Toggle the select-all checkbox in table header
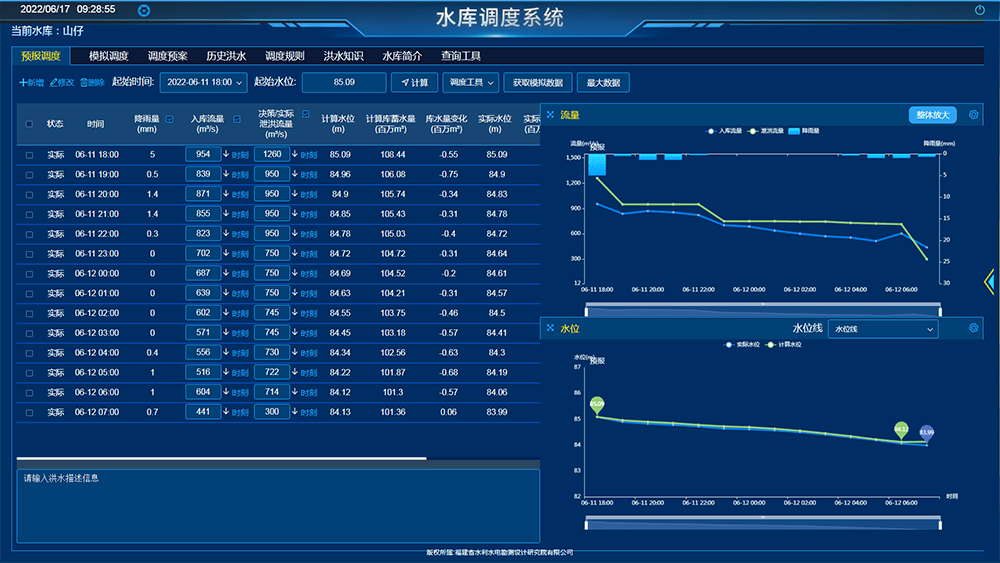The width and height of the screenshot is (1000, 563). [x=29, y=125]
